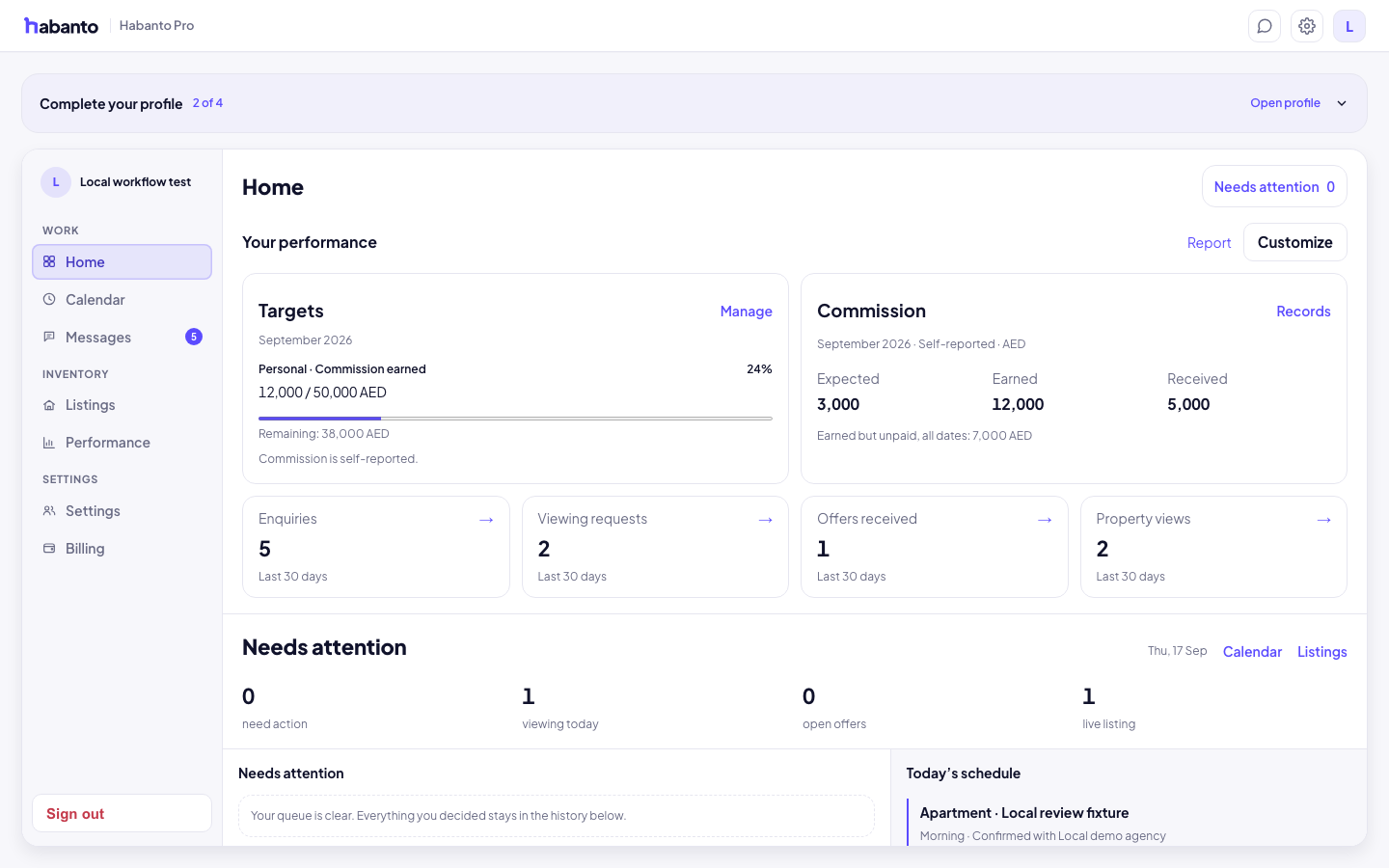The height and width of the screenshot is (868, 1389).
Task: Click the Remaining: 38,000 AED text
Action: point(324,434)
